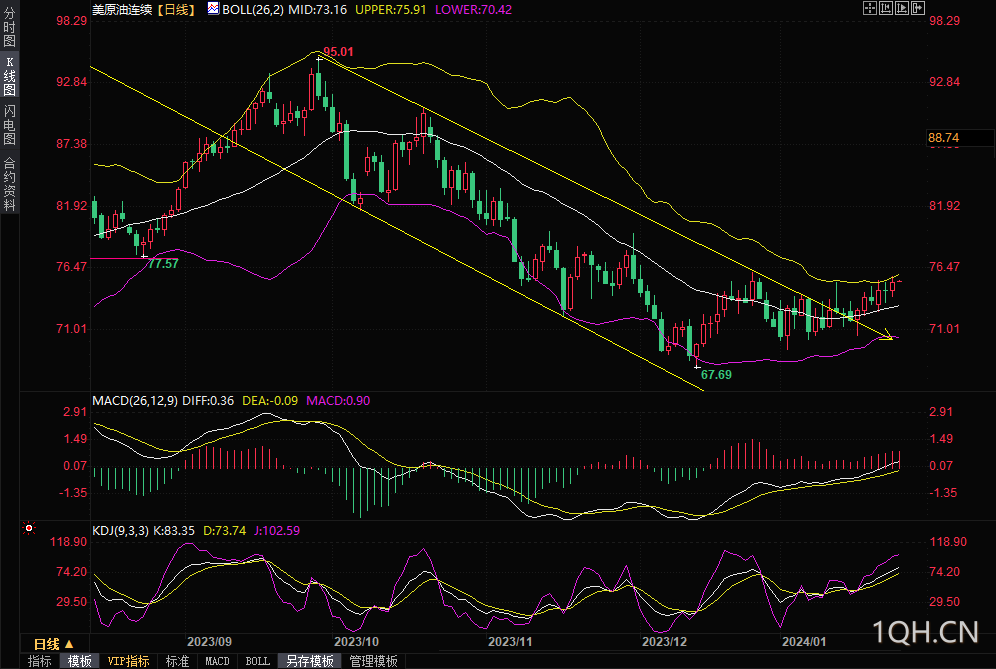Click the panel exit arrow icon
Viewport: 996px width, 669px height.
(919, 8)
